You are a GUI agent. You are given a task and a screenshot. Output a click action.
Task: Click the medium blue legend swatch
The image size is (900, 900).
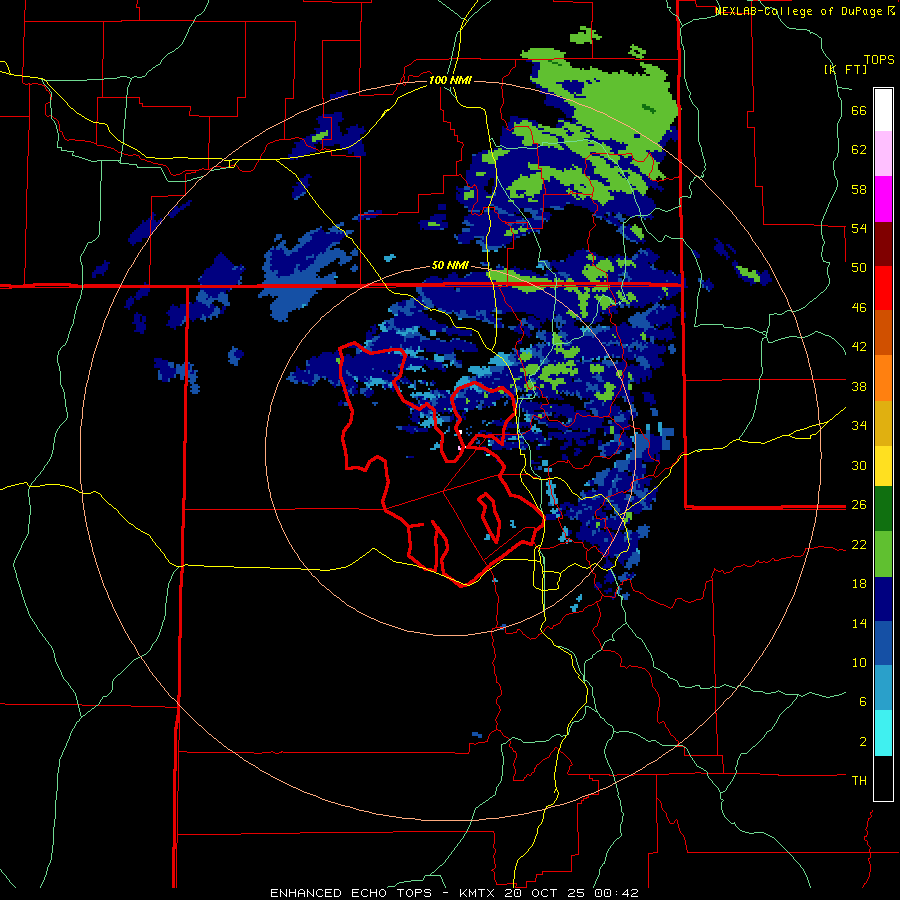click(883, 643)
